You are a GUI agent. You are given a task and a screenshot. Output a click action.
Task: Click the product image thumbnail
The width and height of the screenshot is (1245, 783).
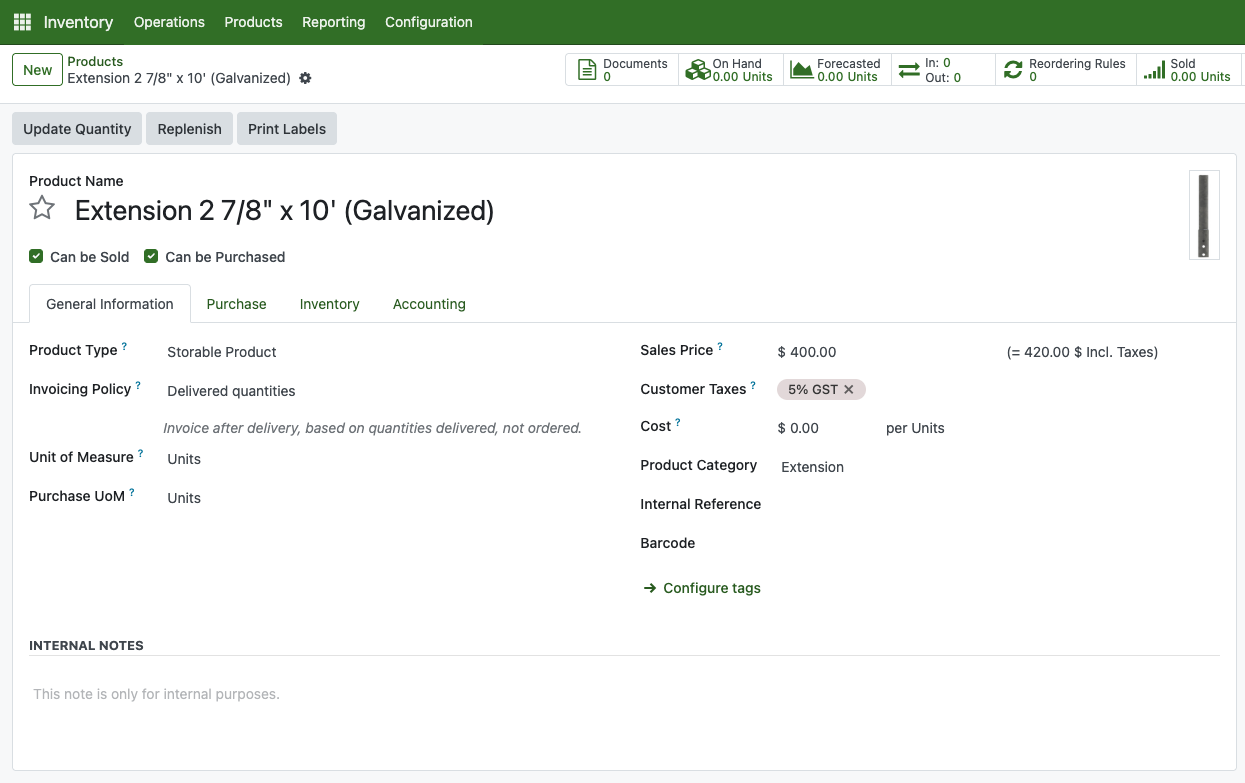tap(1203, 215)
